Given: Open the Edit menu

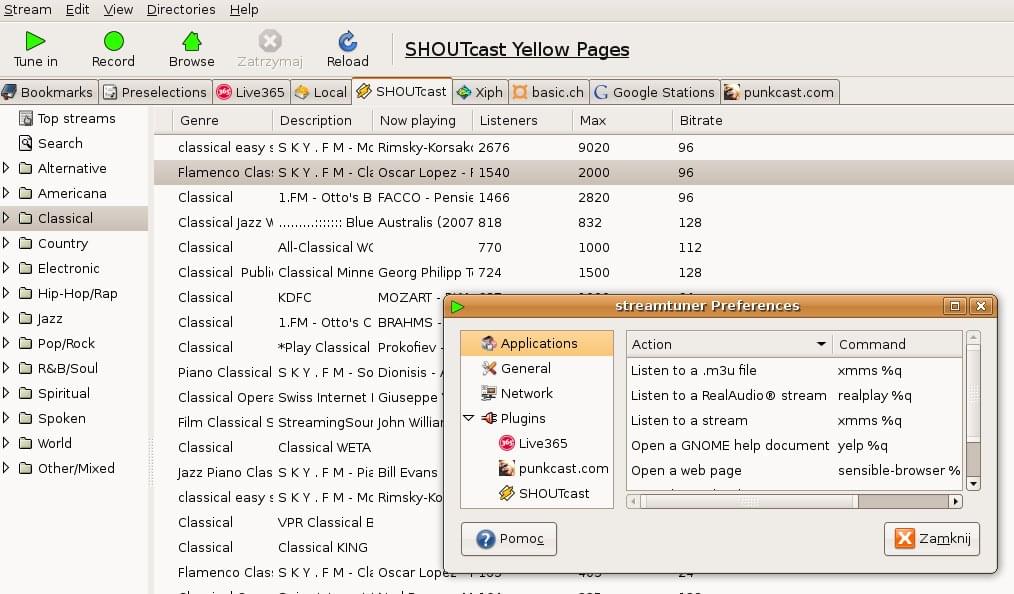Looking at the screenshot, I should click(x=78, y=10).
